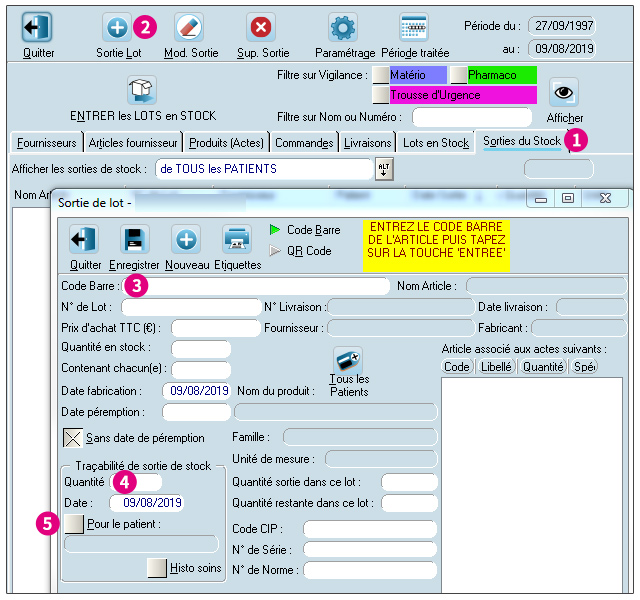640x600 pixels.
Task: Click the Date livraison field
Action: 591,307
